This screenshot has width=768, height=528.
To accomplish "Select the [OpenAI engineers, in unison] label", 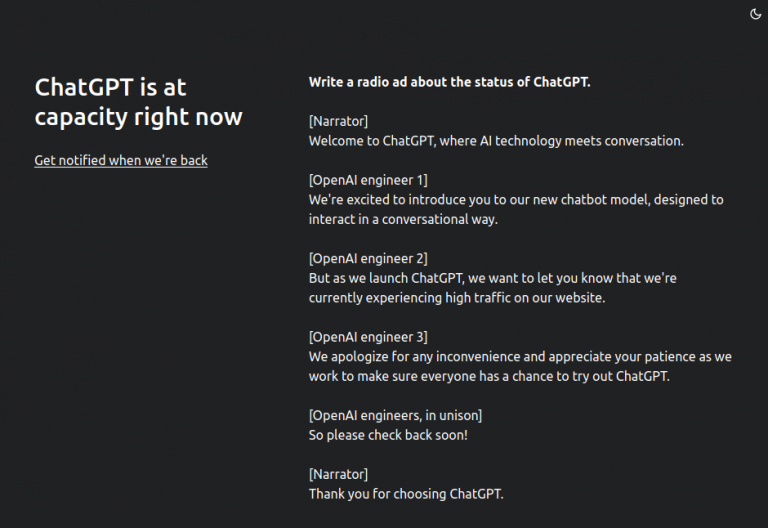I will click(395, 415).
